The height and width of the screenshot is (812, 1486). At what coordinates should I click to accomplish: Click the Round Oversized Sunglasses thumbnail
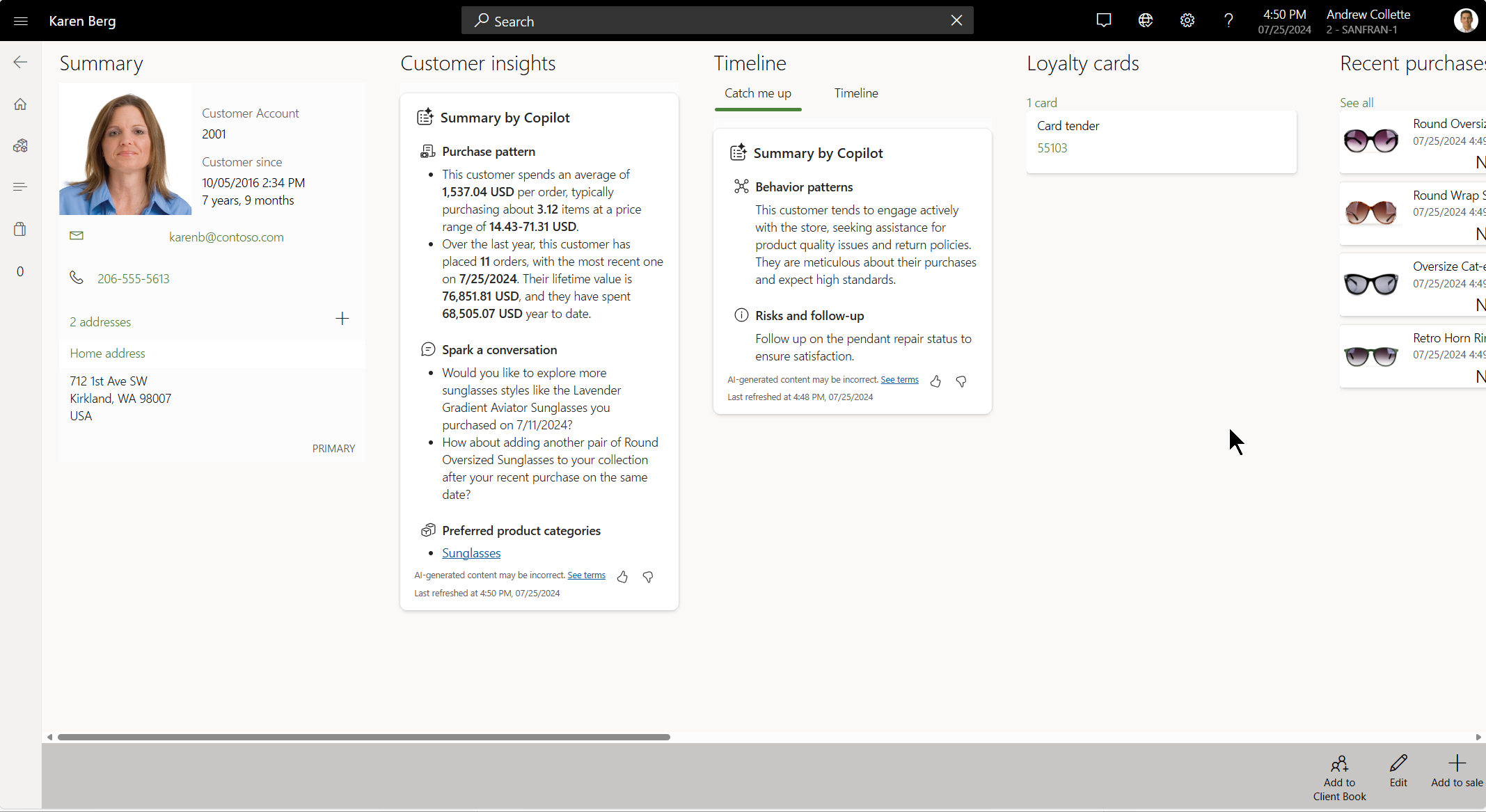click(x=1371, y=140)
